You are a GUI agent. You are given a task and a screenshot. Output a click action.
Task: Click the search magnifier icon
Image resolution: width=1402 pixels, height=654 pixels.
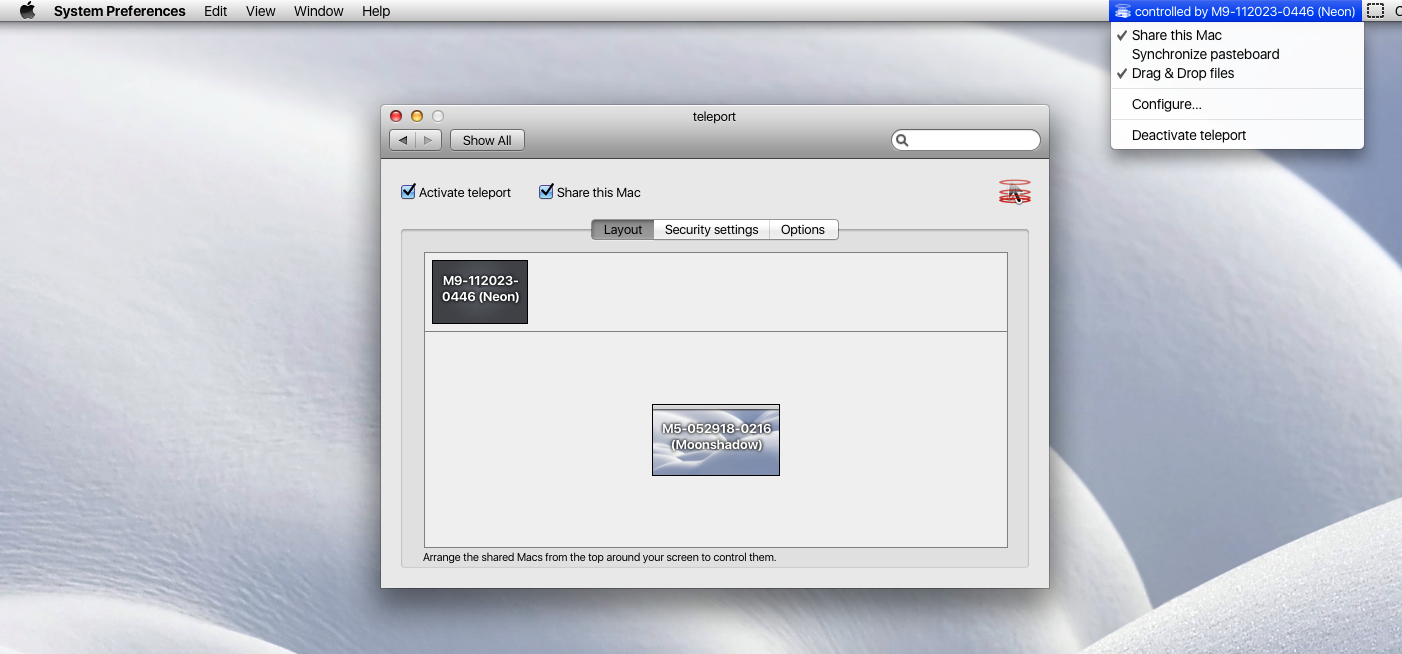(902, 140)
